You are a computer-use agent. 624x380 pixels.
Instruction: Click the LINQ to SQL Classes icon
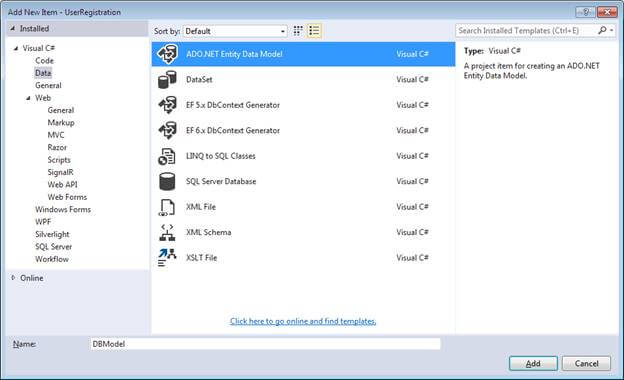tap(167, 156)
